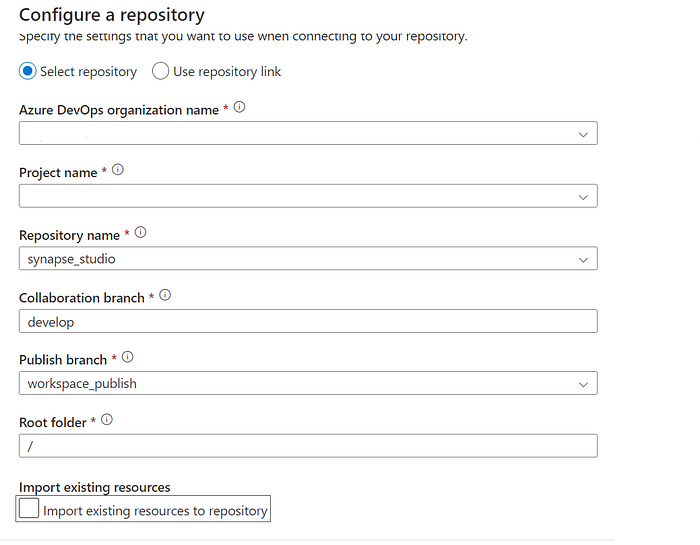Click Import existing resources to repository label

pos(155,510)
